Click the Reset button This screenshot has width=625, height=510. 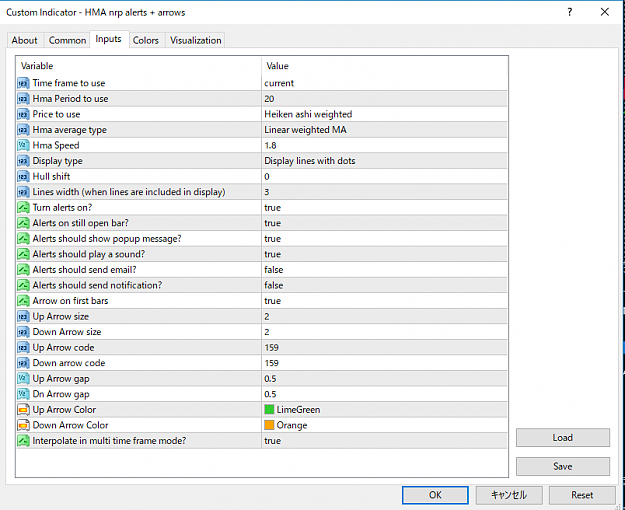click(x=582, y=495)
